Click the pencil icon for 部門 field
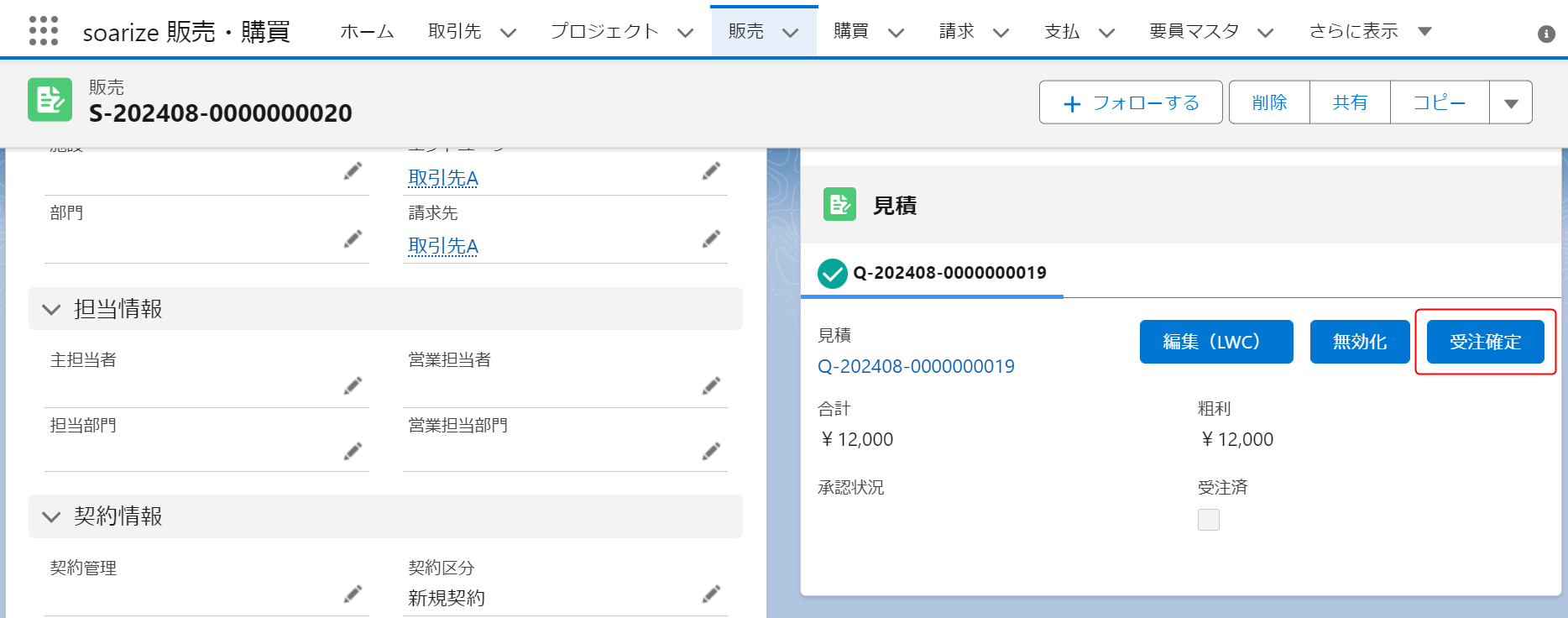This screenshot has height=618, width=1568. point(353,239)
